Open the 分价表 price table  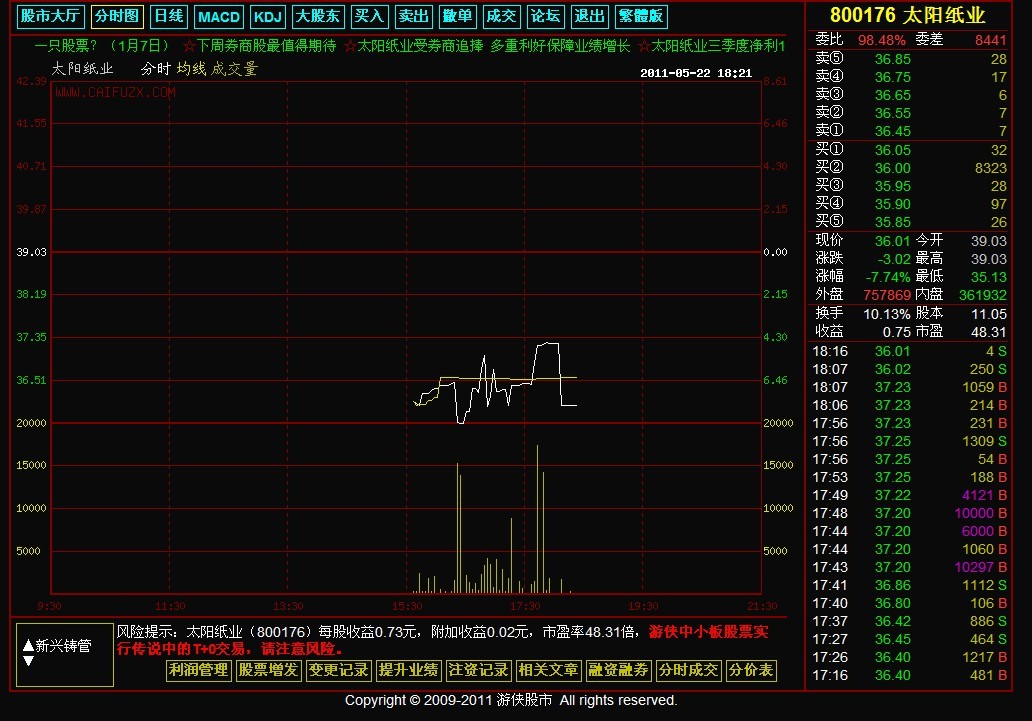click(x=751, y=670)
